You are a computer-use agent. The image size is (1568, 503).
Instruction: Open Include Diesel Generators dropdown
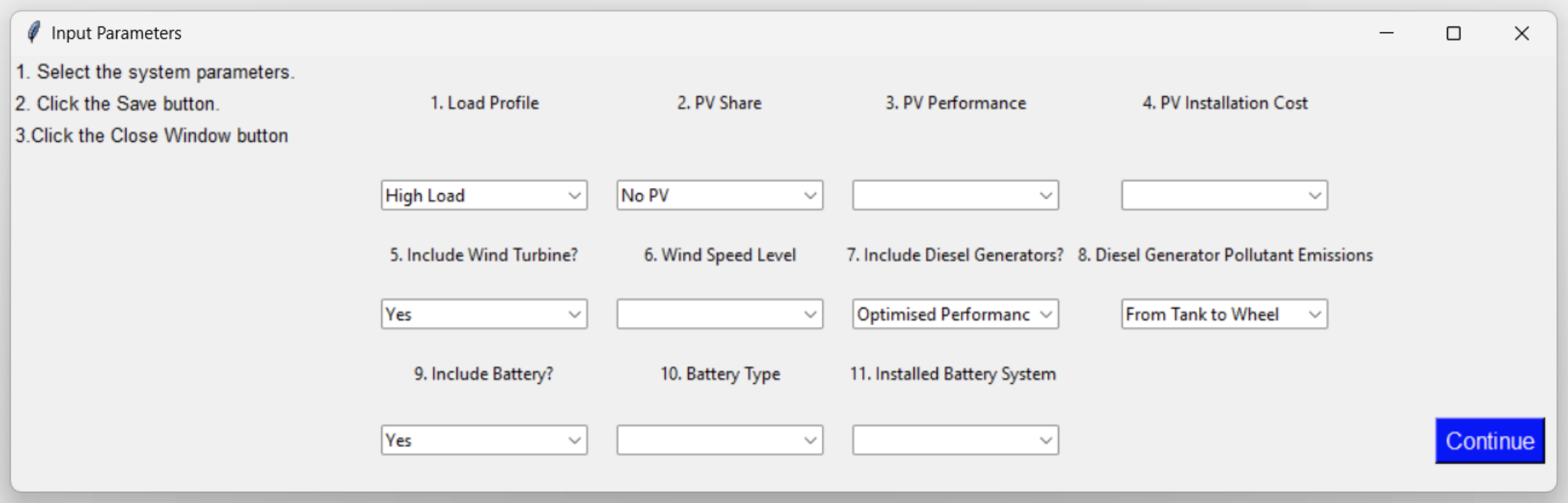coord(955,314)
